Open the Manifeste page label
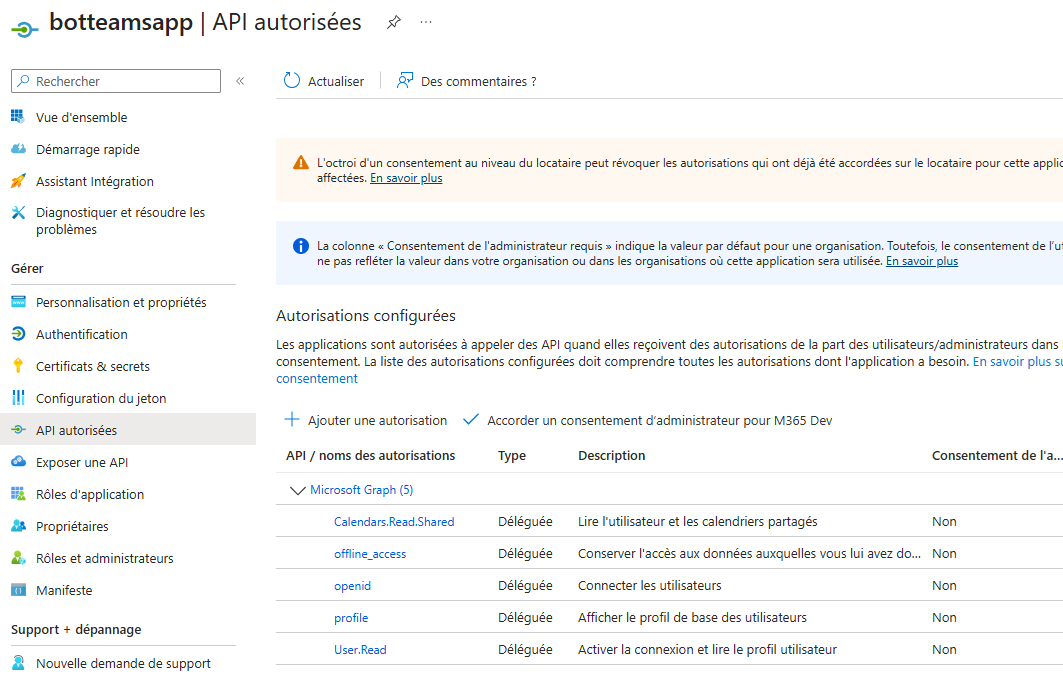Viewport: 1063px width, 680px height. pos(64,591)
